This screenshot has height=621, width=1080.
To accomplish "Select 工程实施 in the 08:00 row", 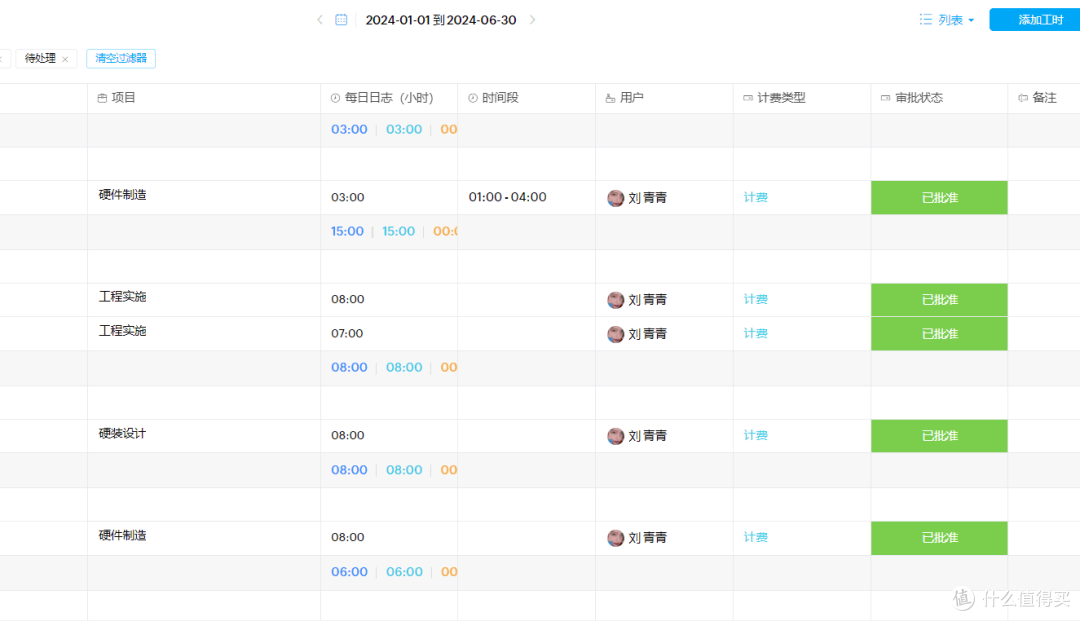I will tap(123, 297).
